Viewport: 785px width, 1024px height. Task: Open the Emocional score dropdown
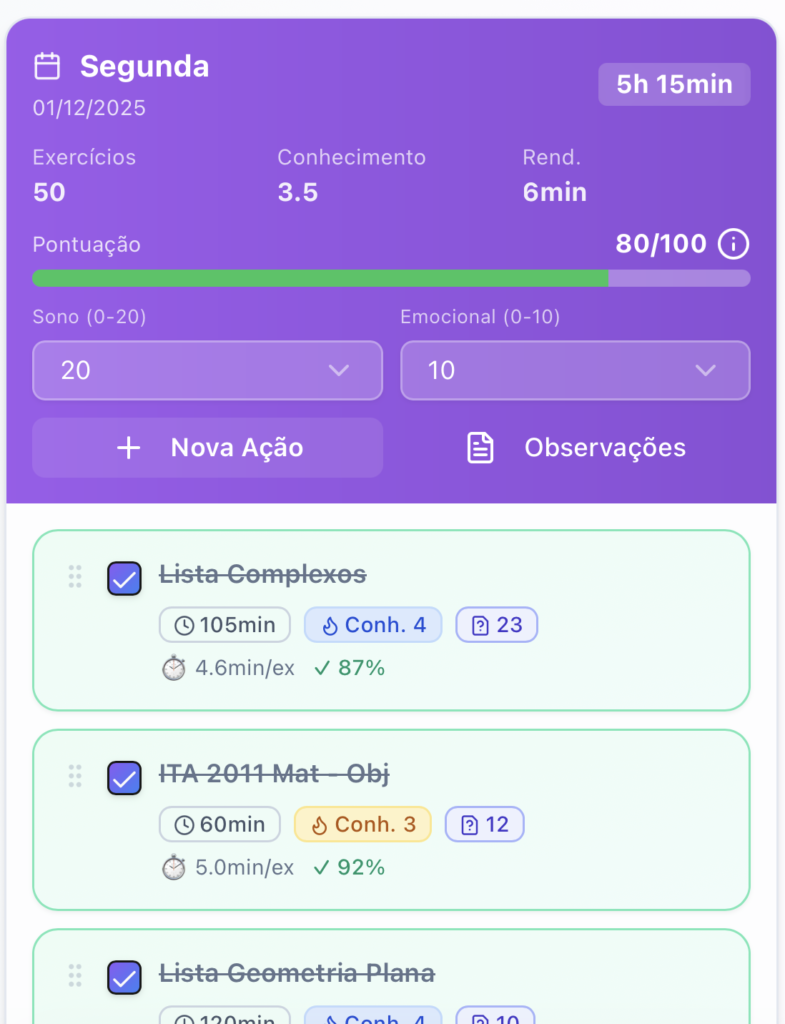tap(575, 371)
